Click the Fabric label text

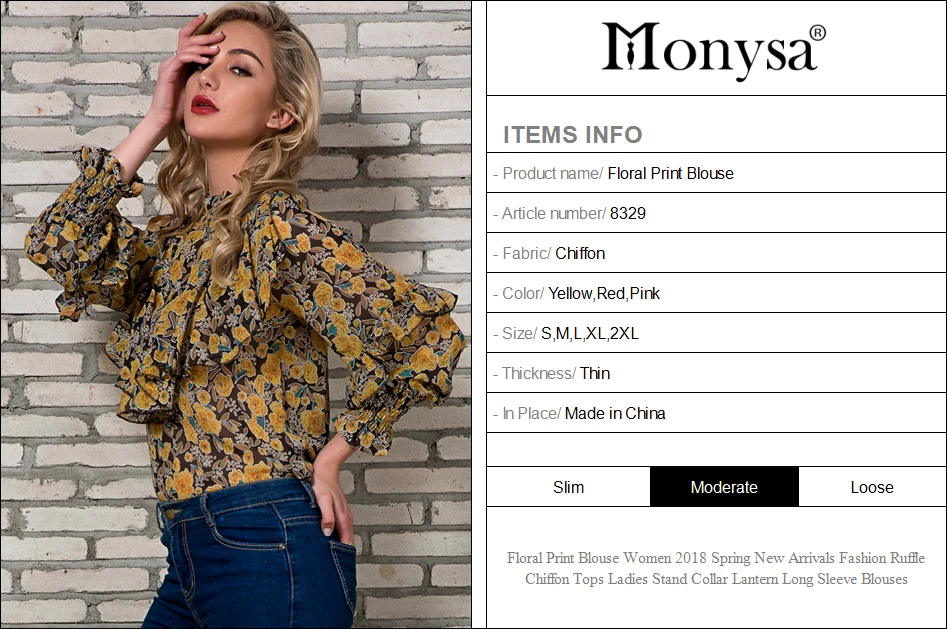click(x=526, y=253)
